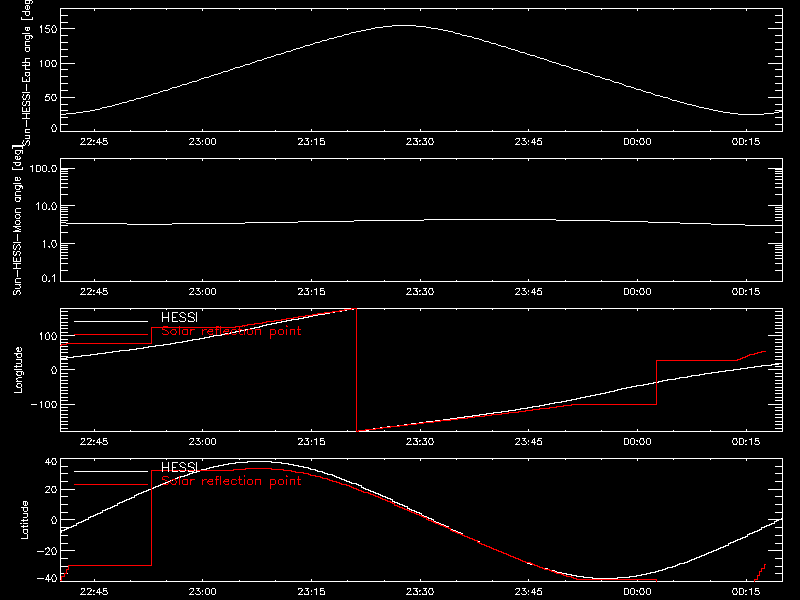Click 23:45 time label under Longitude plot

pyautogui.click(x=529, y=442)
